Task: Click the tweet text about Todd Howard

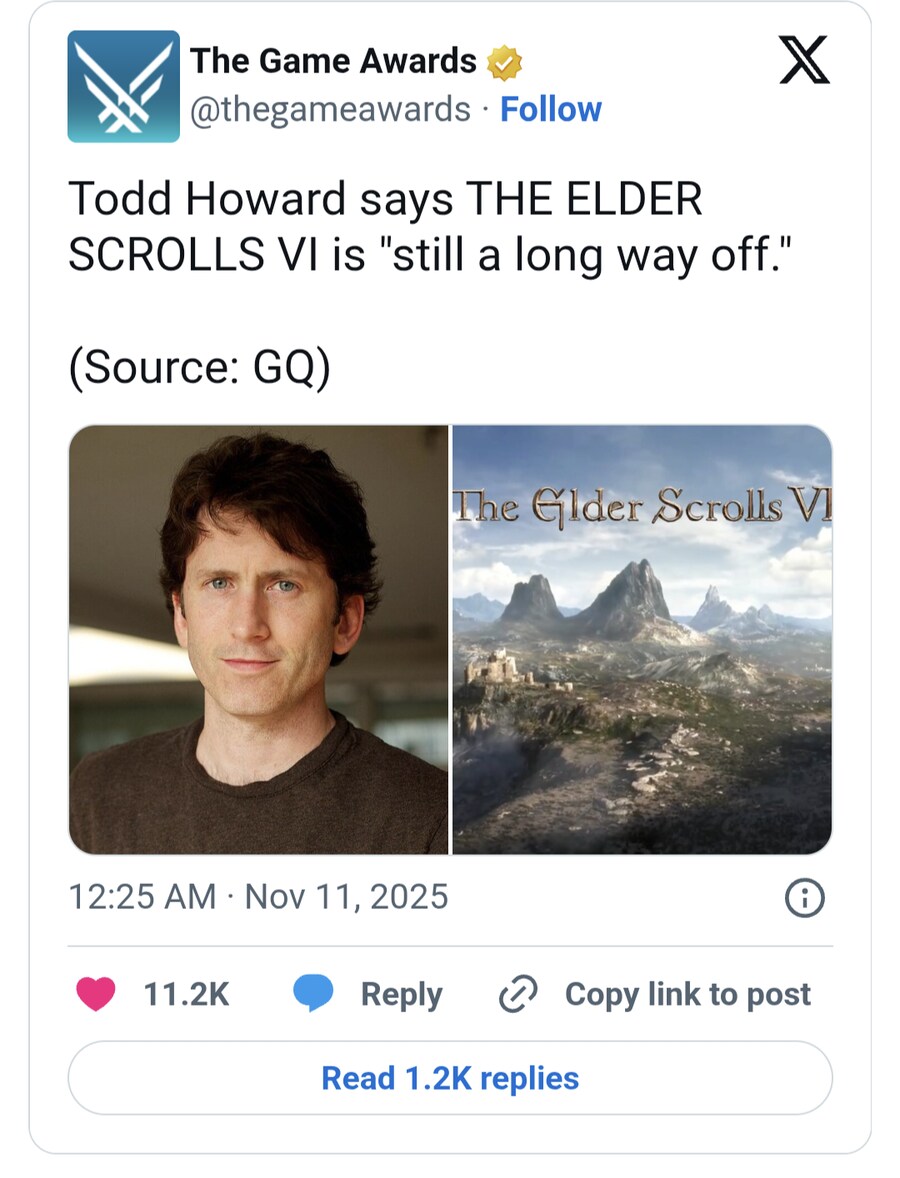Action: pos(430,226)
